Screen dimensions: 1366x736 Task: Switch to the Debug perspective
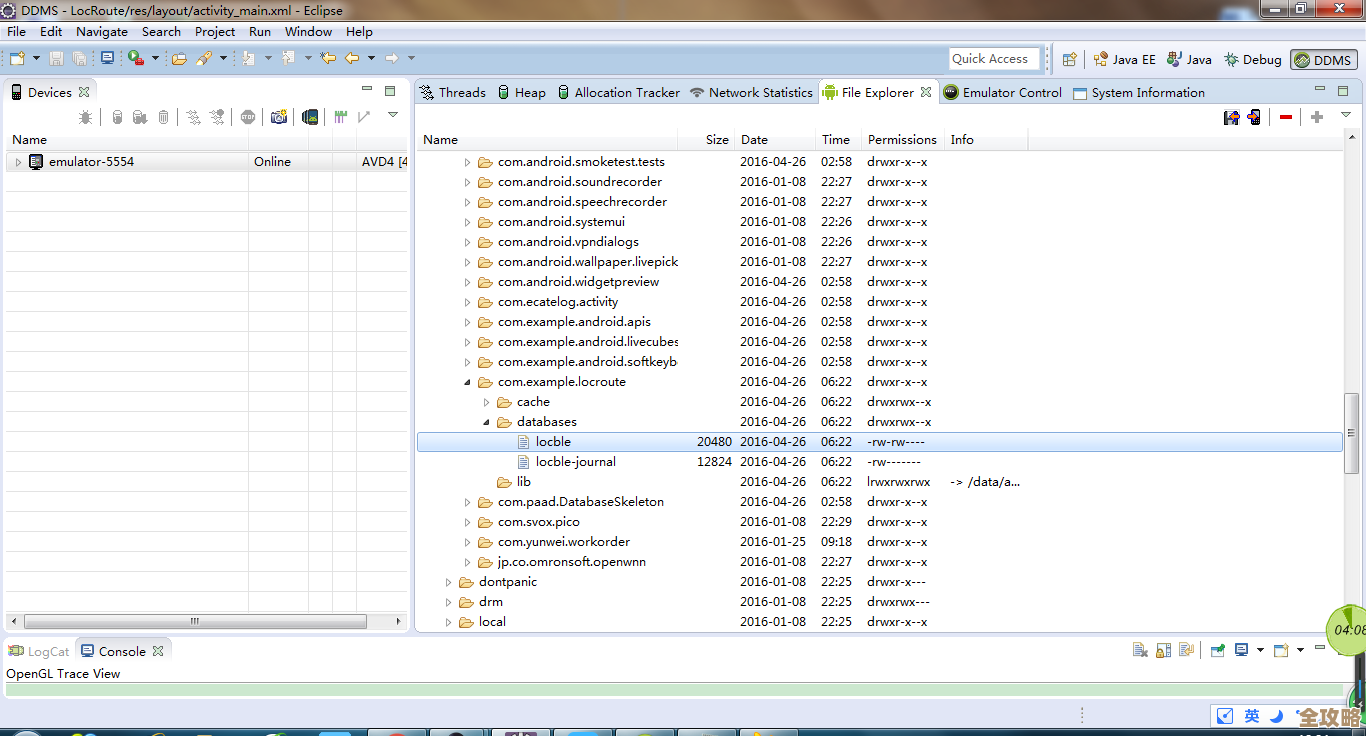[x=1252, y=59]
